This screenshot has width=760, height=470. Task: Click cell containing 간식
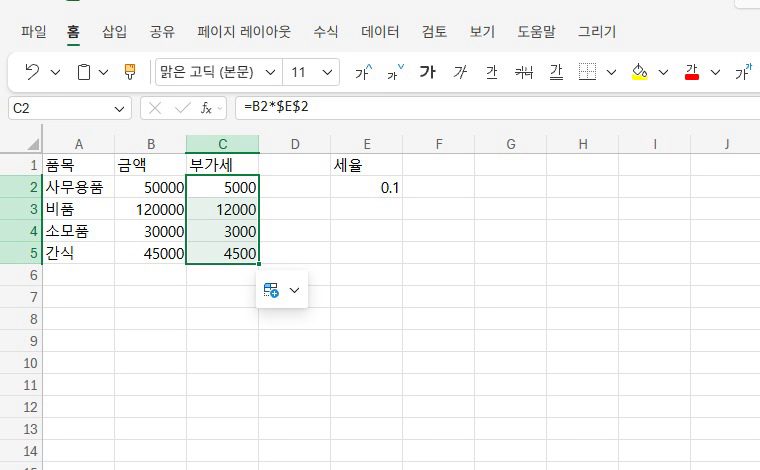(x=79, y=253)
